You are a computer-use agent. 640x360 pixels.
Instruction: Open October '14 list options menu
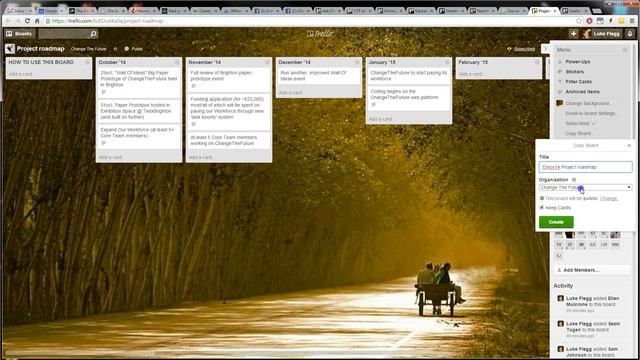coord(177,62)
